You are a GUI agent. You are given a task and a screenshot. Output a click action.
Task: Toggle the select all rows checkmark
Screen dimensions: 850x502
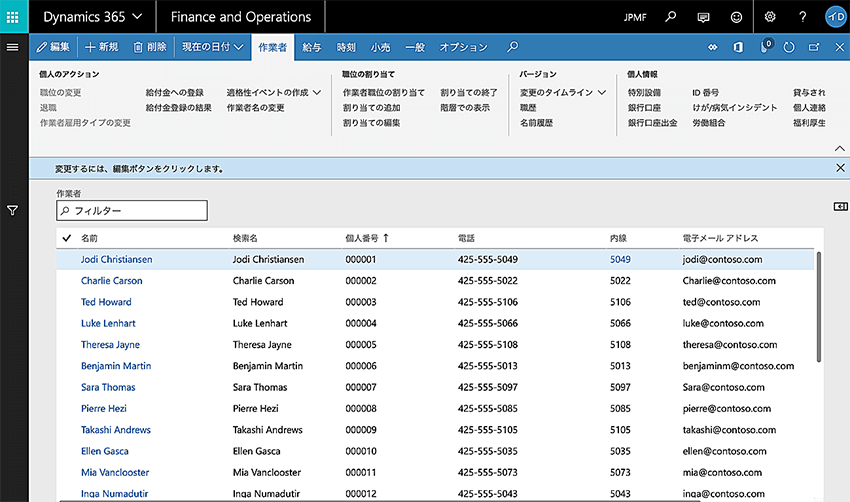coord(67,237)
